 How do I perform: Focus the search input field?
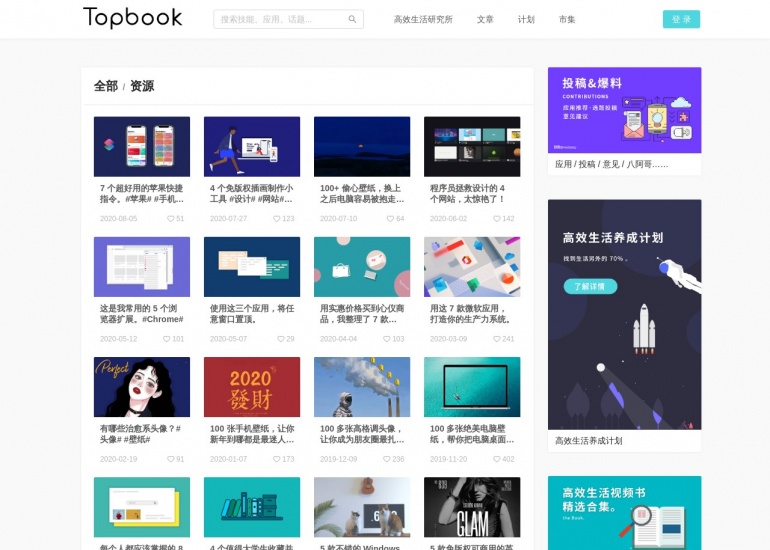[x=288, y=19]
